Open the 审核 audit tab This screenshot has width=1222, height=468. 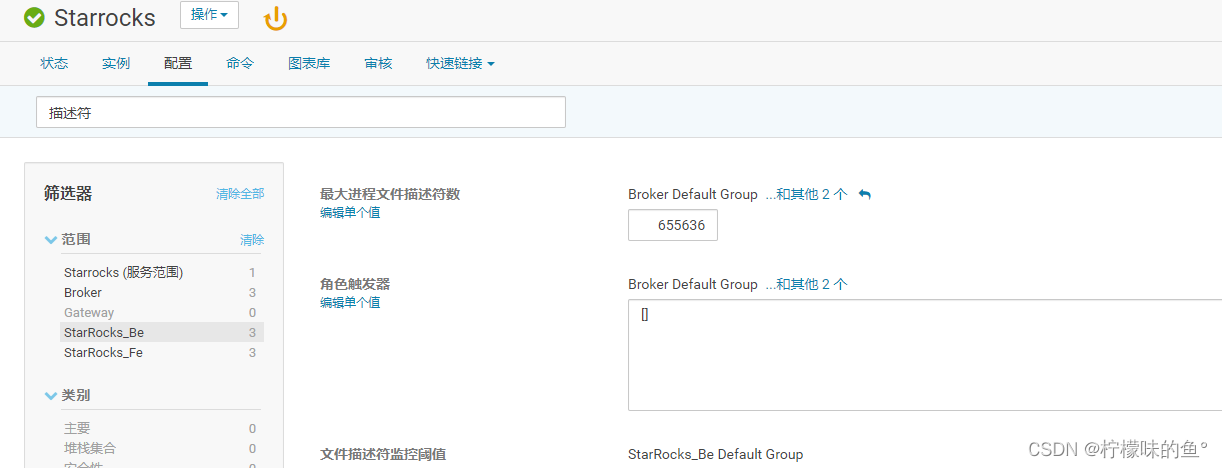(x=378, y=63)
